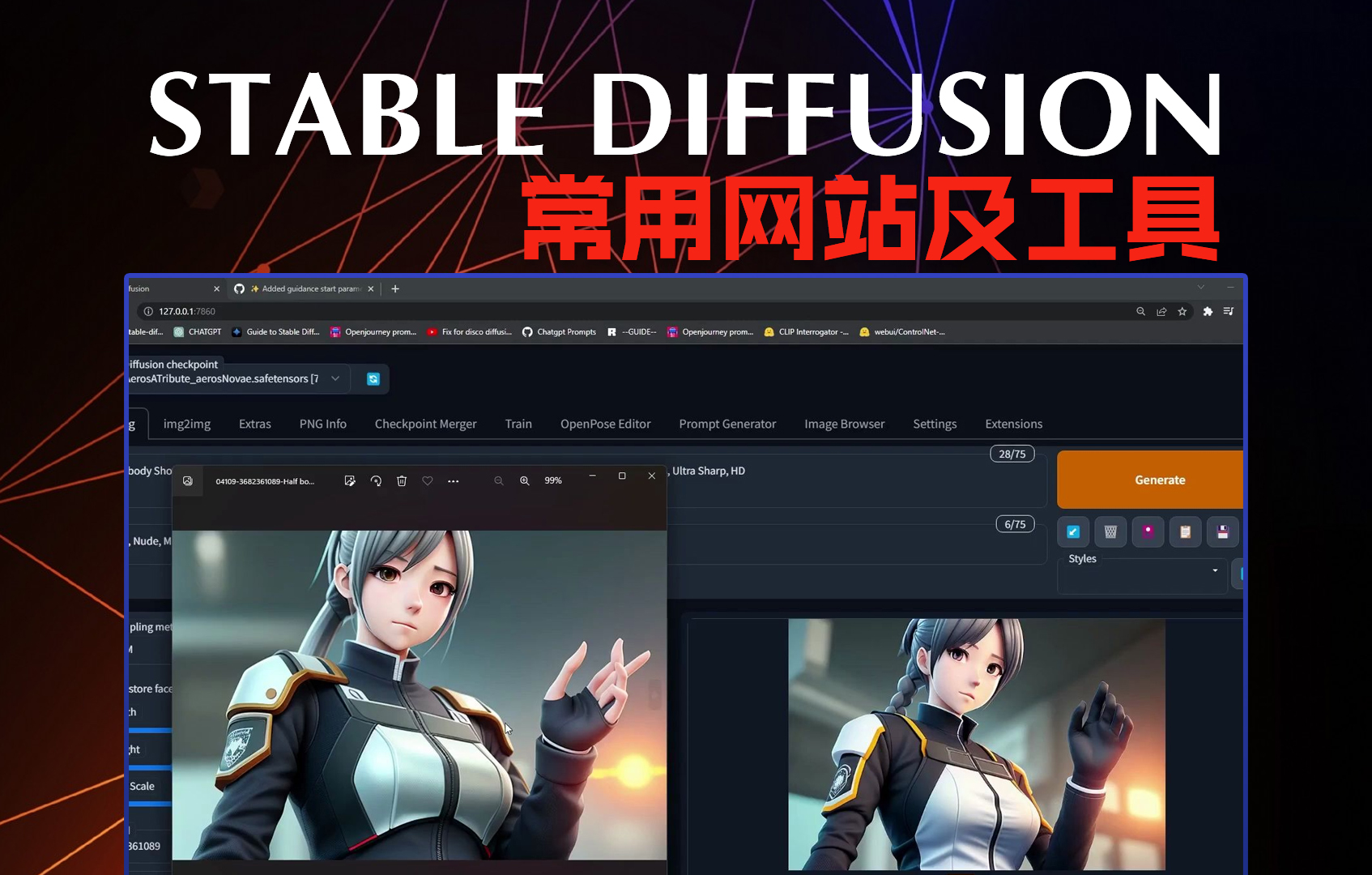Open the Guide to Stable Diff bookmark

click(x=276, y=332)
